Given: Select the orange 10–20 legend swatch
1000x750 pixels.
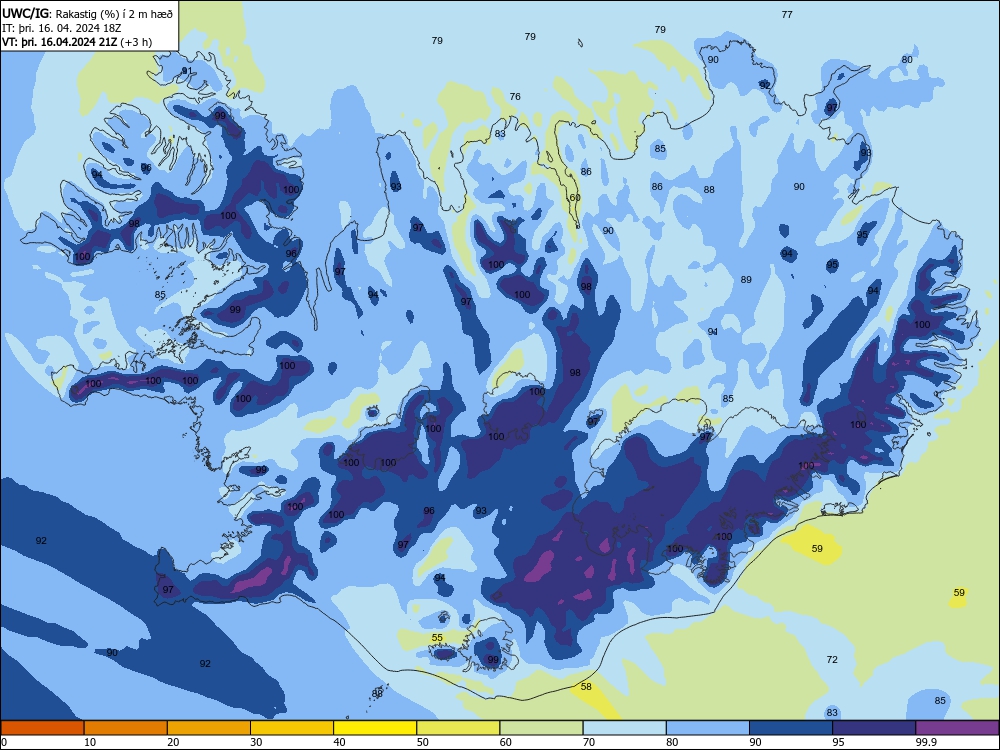Looking at the screenshot, I should pyautogui.click(x=126, y=728).
